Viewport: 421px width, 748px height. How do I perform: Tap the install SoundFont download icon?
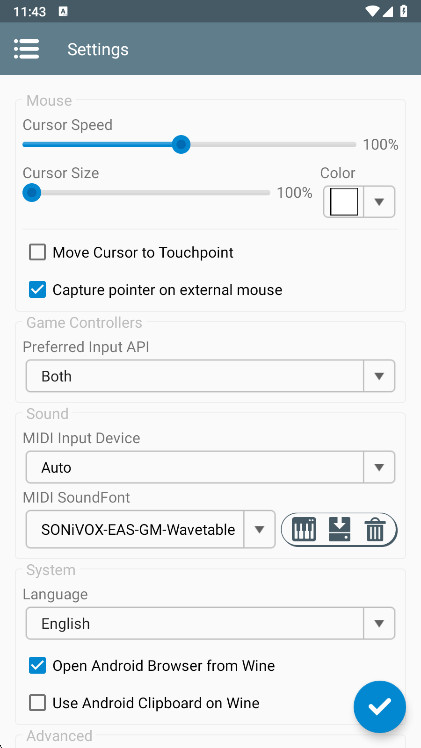click(x=339, y=529)
